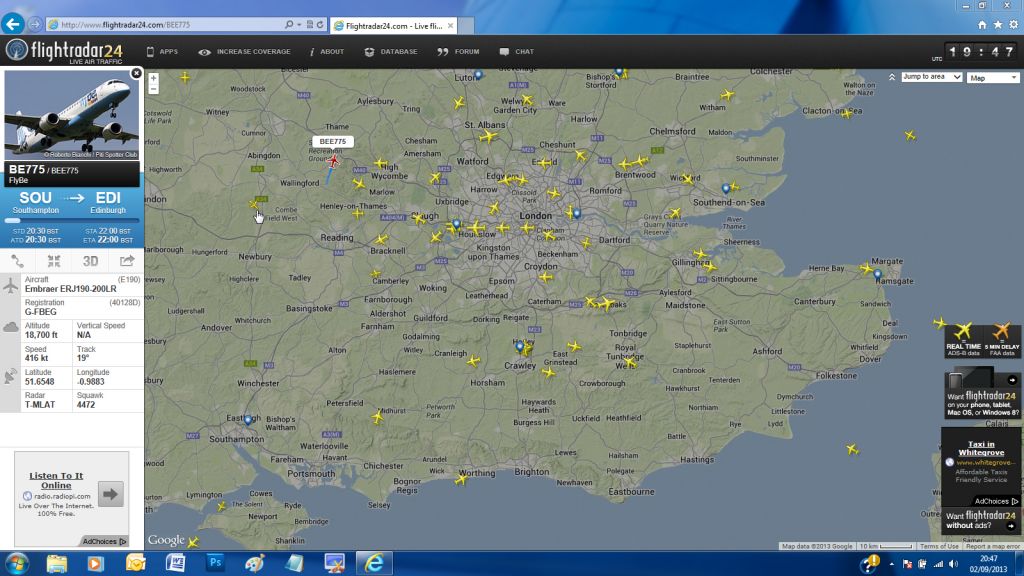The height and width of the screenshot is (576, 1024).
Task: Click the 5 Min Delay FAA data legend
Action: click(1002, 341)
